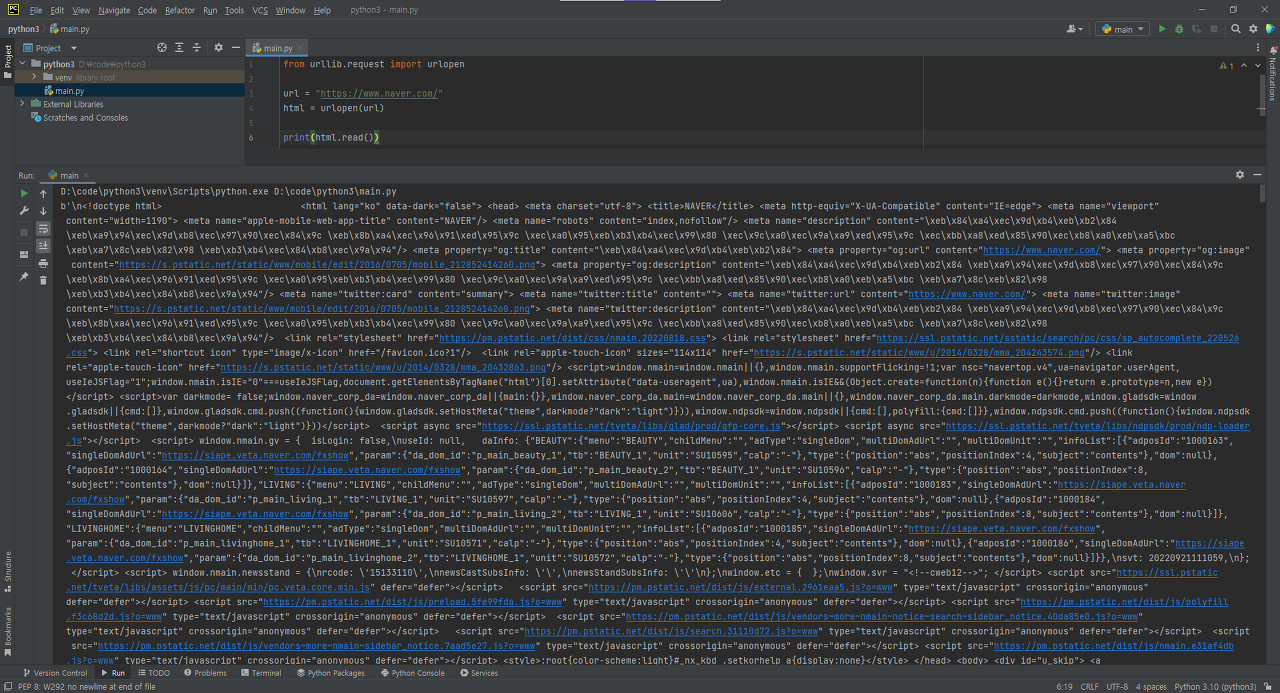Toggle soft-wrap in Run console
Viewport: 1280px width, 693px height.
pos(43,229)
